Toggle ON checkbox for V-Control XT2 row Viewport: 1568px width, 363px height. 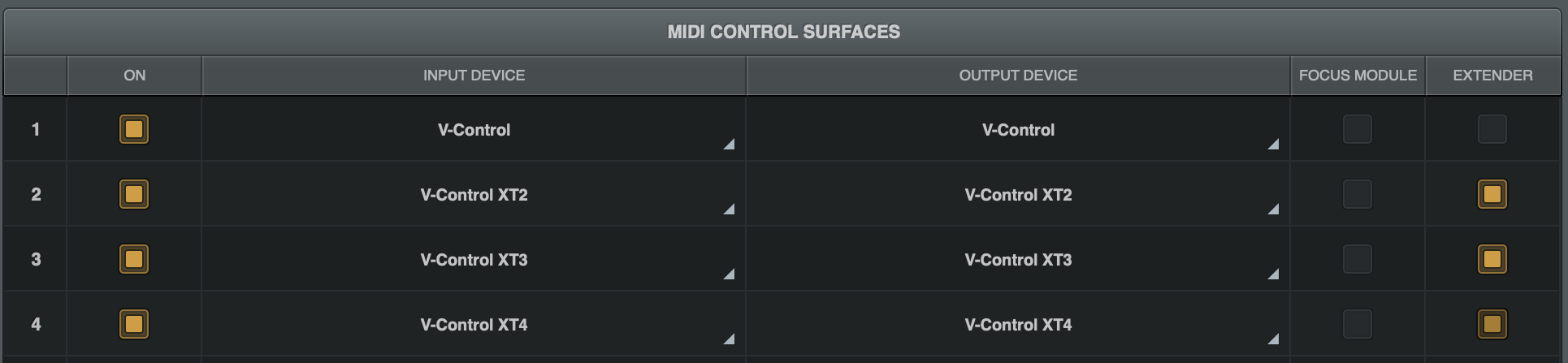pos(134,194)
